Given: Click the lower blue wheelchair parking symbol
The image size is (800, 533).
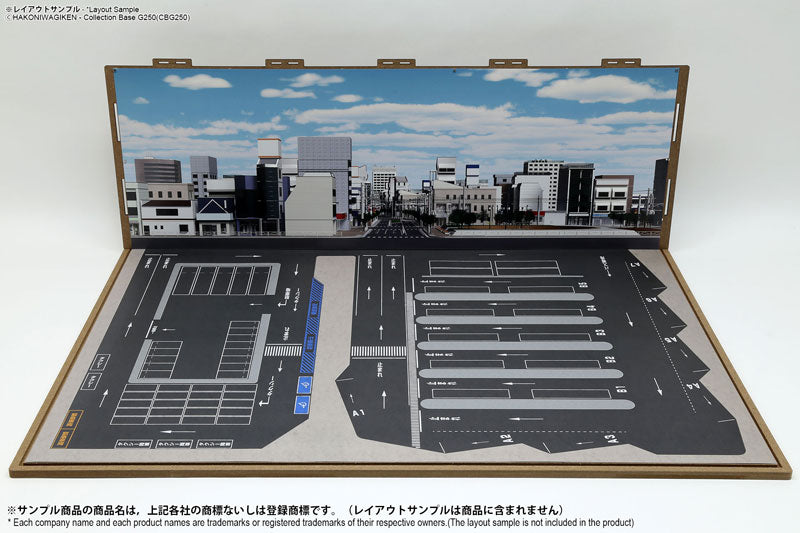Looking at the screenshot, I should point(302,403).
